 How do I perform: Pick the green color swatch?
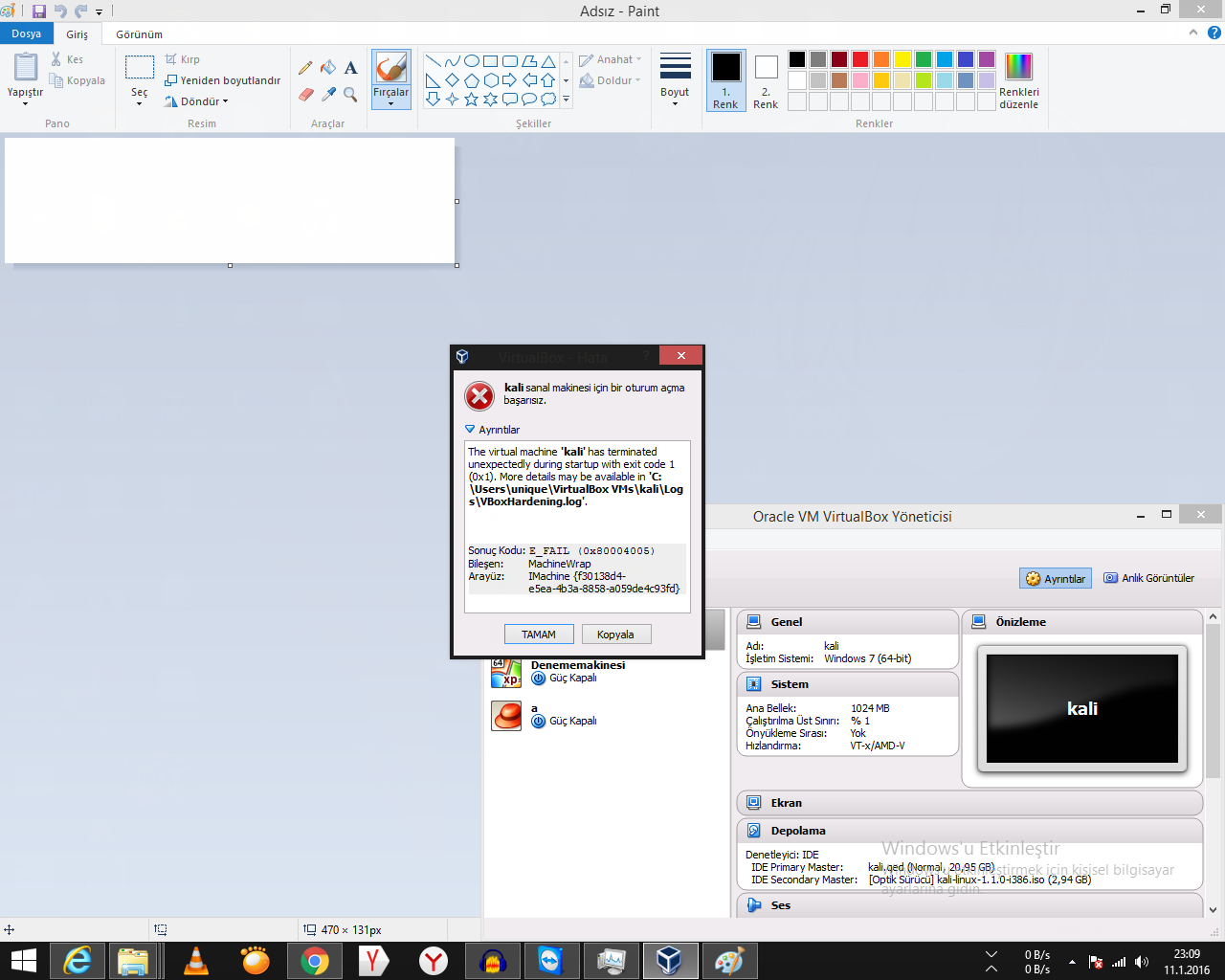(x=924, y=59)
